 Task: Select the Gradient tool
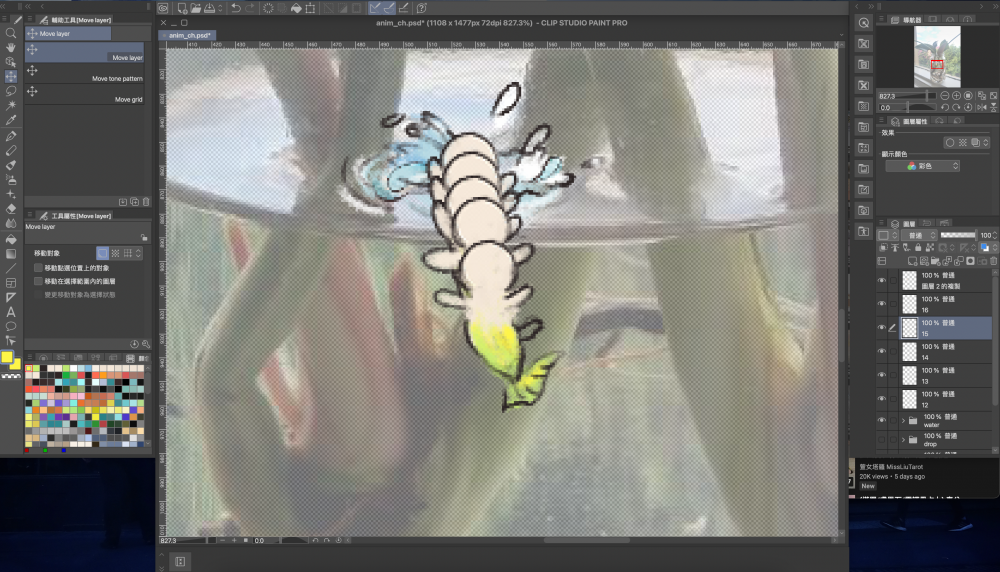pos(11,254)
